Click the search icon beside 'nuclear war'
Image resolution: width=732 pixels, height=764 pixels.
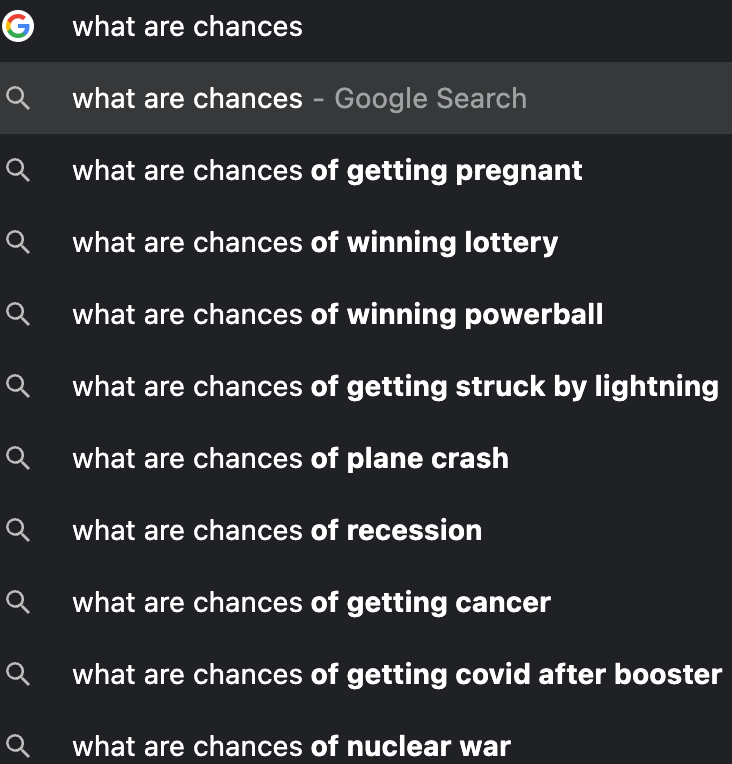point(18,746)
